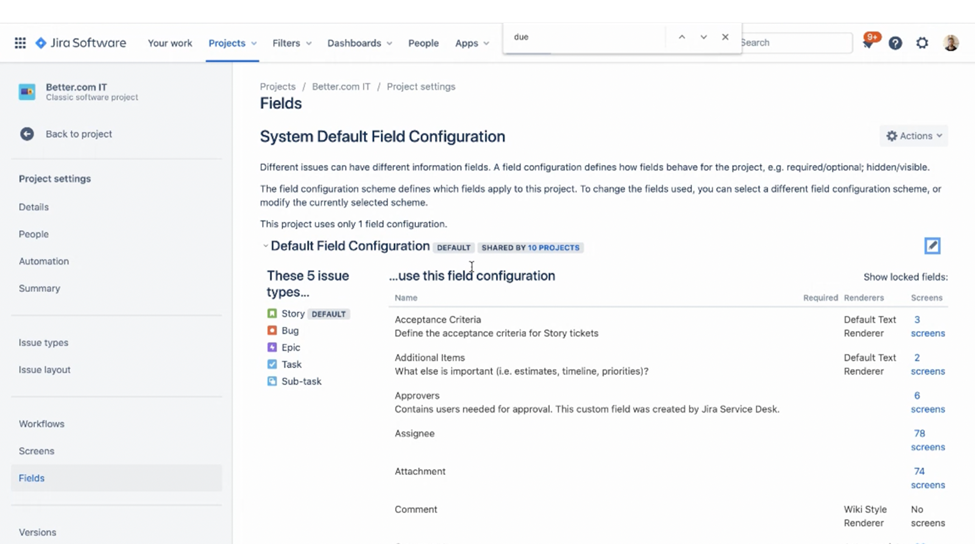This screenshot has height=544, width=975.
Task: Open 2 screens link for Additional Items
Action: tap(928, 364)
